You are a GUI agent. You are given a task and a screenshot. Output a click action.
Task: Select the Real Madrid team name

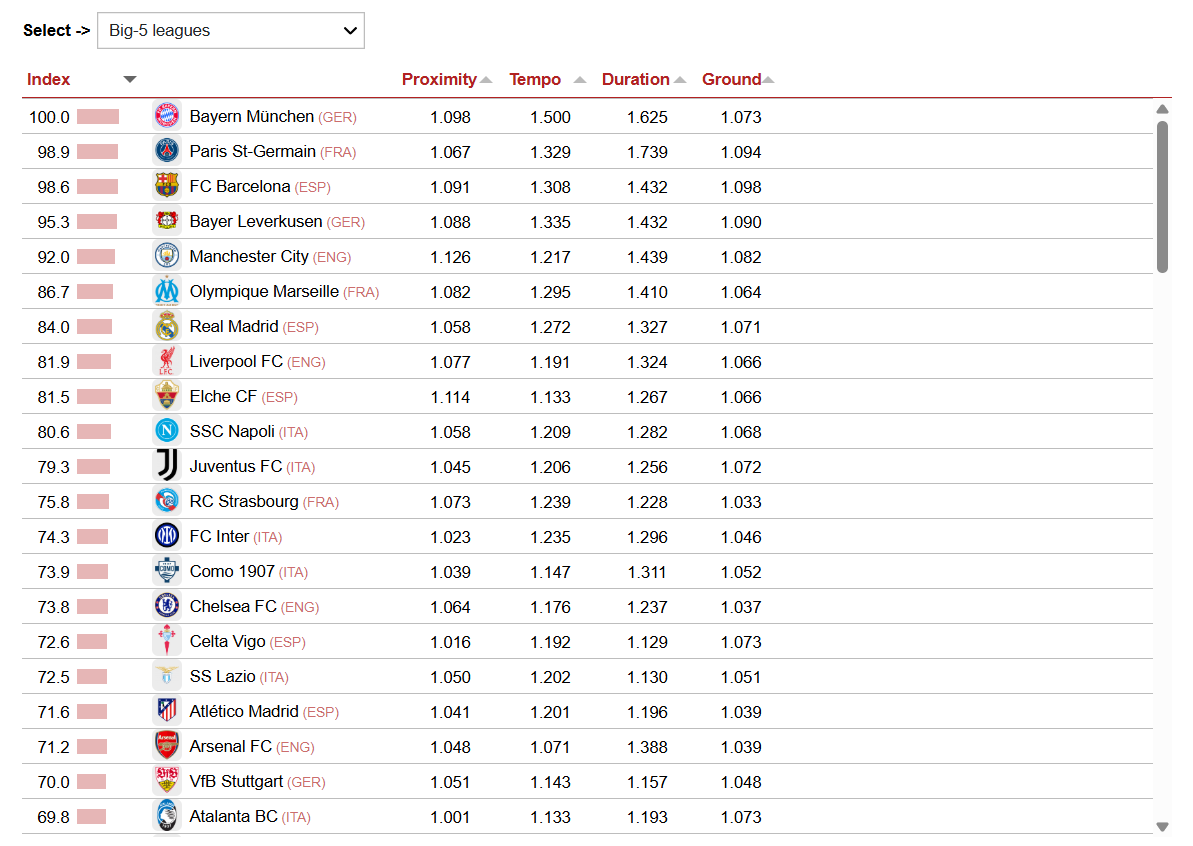click(x=234, y=326)
